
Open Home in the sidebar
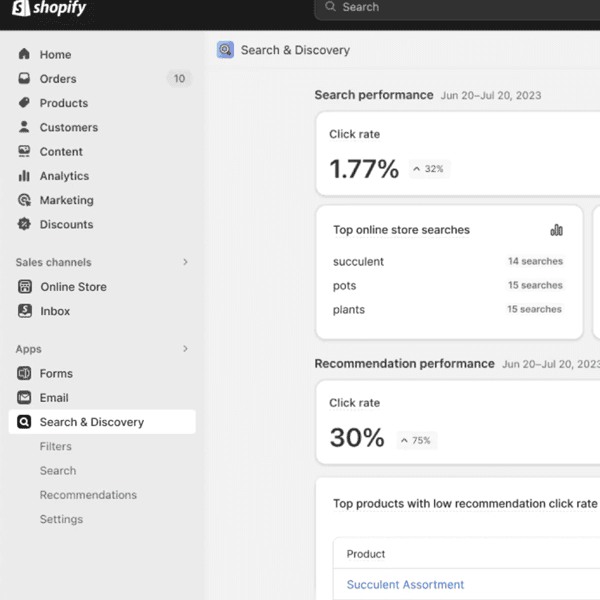point(55,54)
